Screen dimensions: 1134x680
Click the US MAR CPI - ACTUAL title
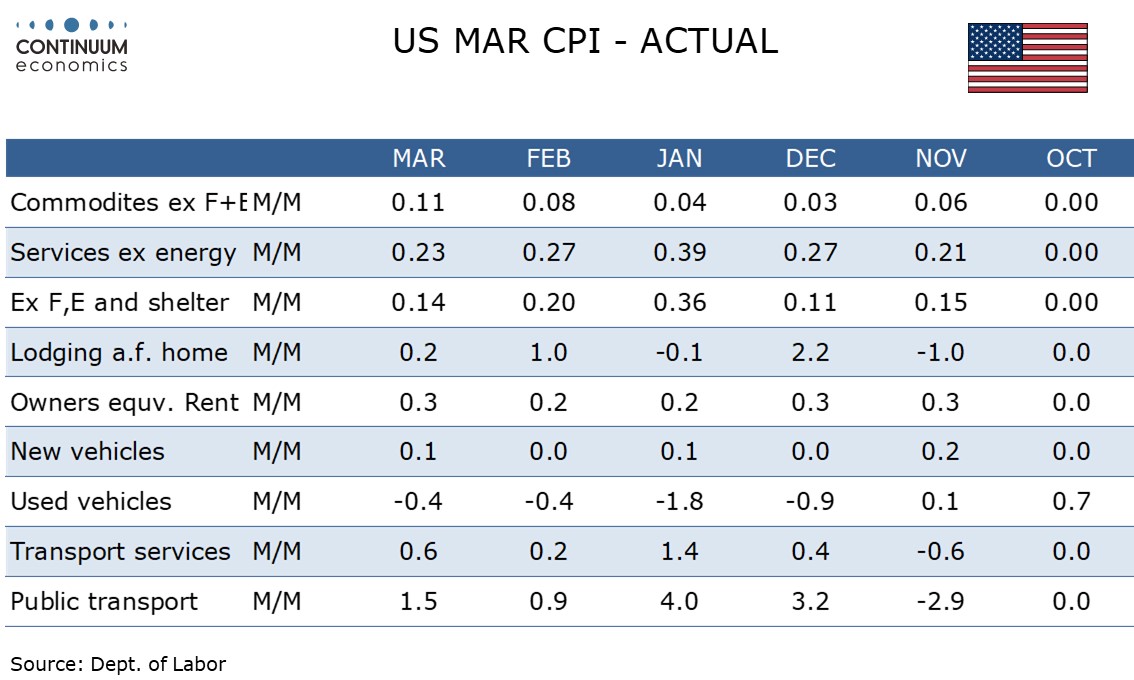585,41
